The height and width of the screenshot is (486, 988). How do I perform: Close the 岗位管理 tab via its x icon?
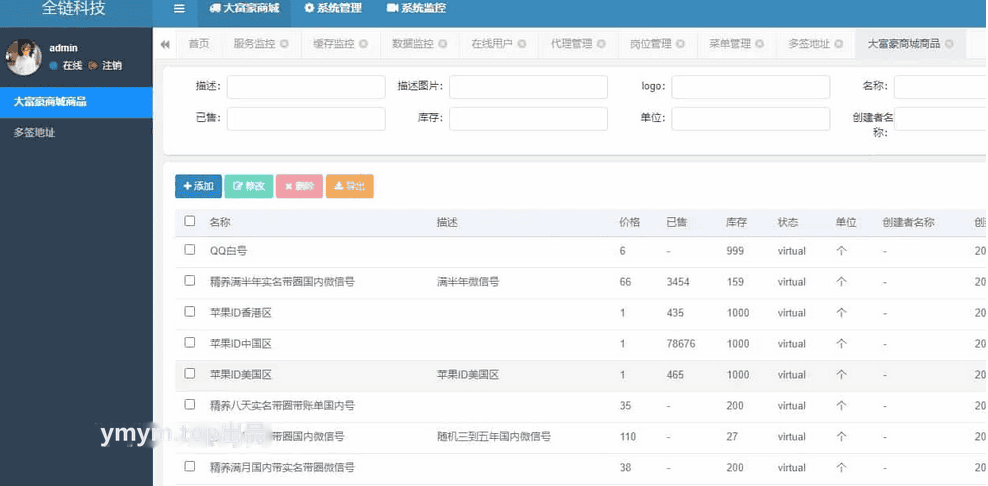point(681,44)
